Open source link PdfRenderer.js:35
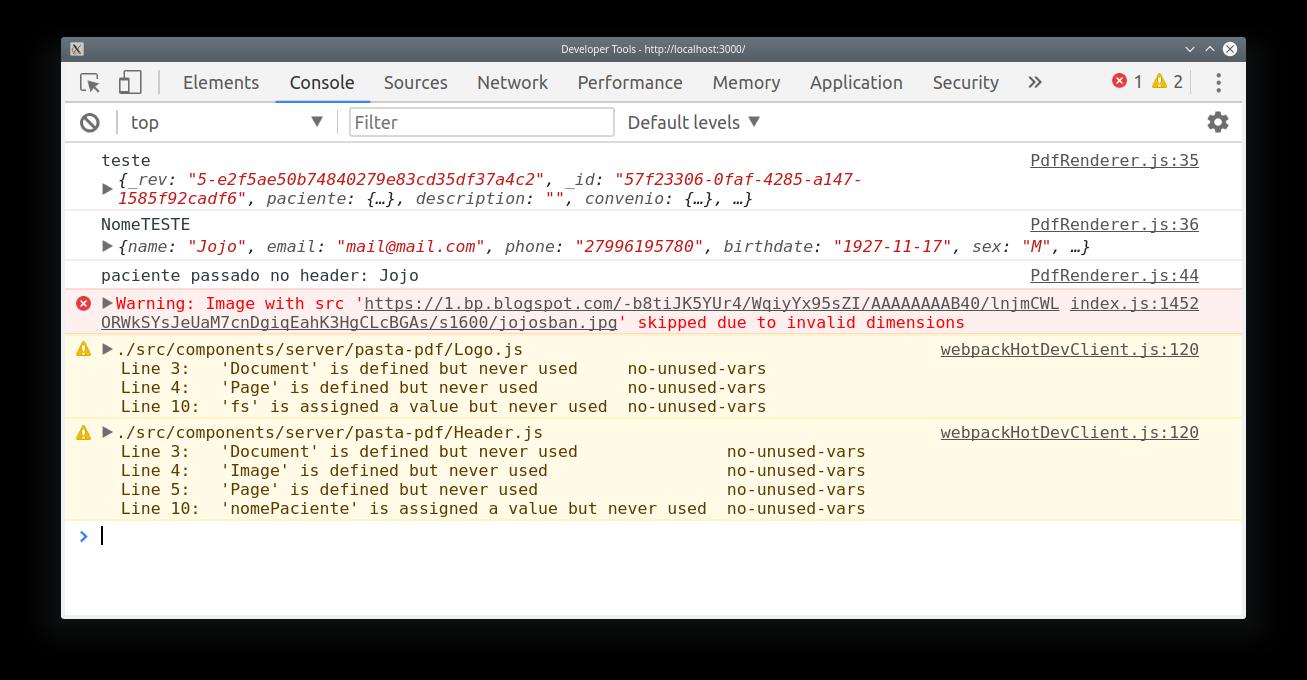Image resolution: width=1307 pixels, height=680 pixels. pos(1114,160)
